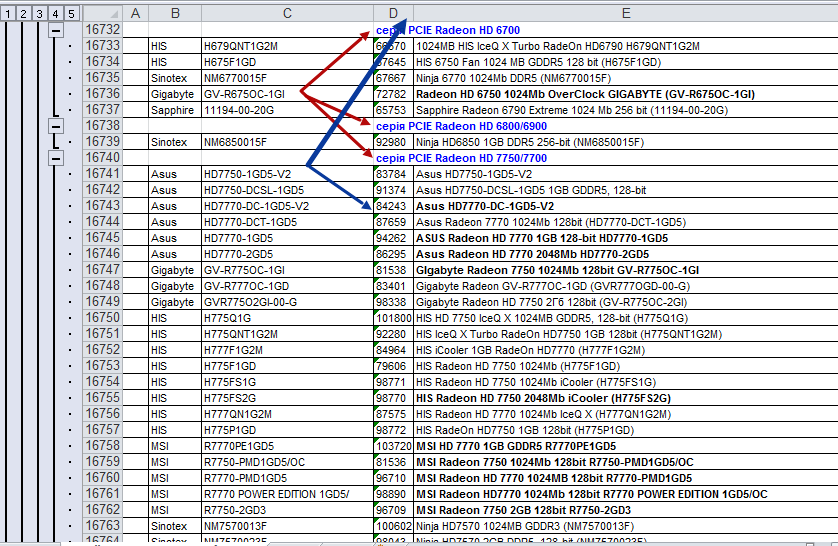Click 'HIS Radeon HD 7750 1024Mb iCooler' cell
The image size is (838, 546).
(626, 383)
